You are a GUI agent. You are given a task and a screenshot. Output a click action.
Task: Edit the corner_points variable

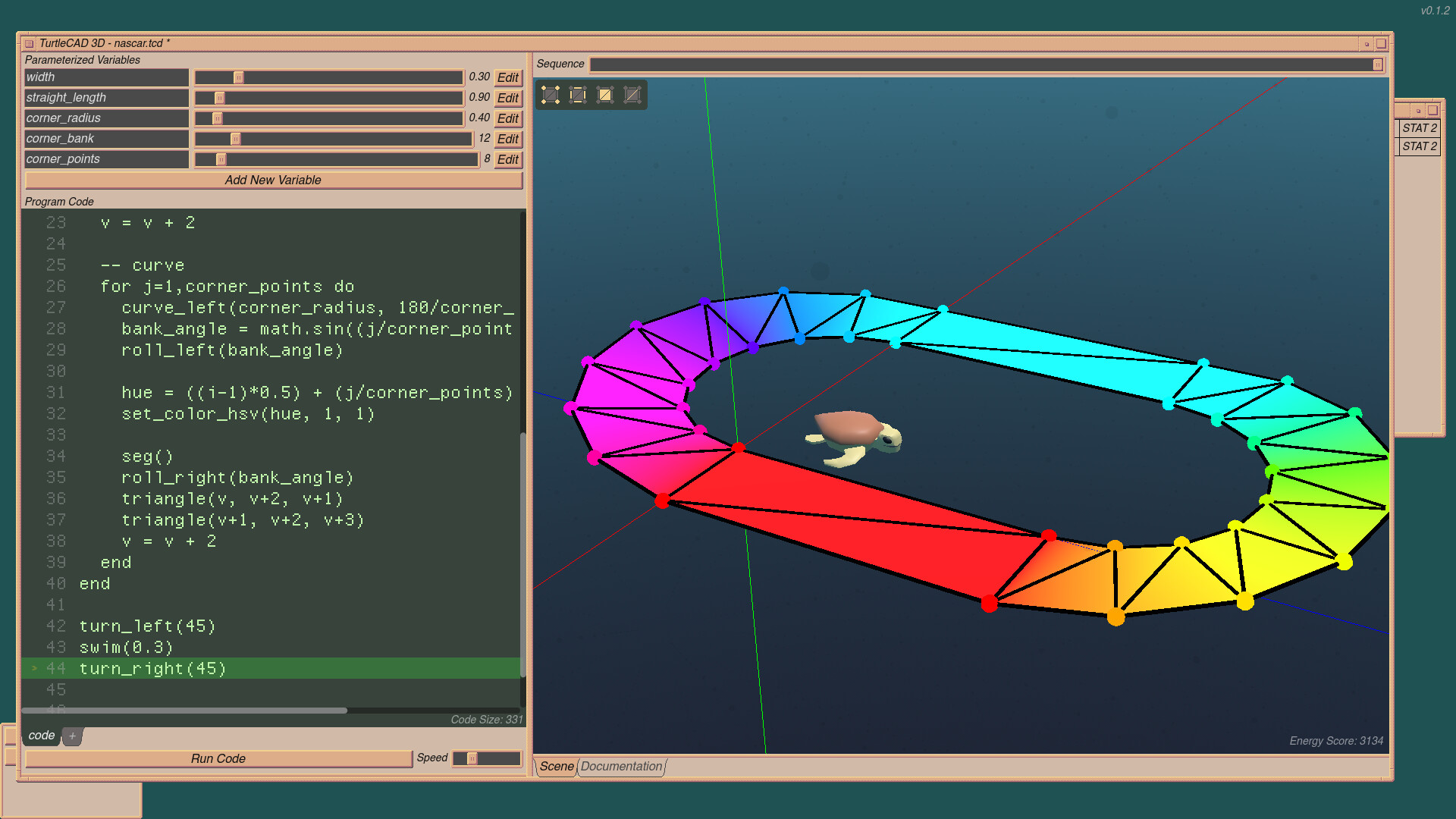507,159
